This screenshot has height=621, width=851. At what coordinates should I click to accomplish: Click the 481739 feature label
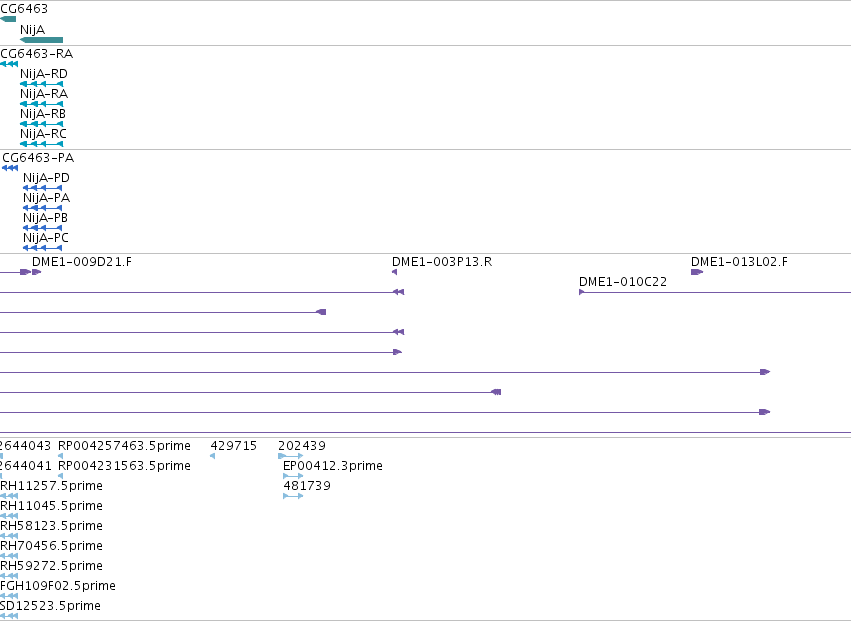point(307,486)
